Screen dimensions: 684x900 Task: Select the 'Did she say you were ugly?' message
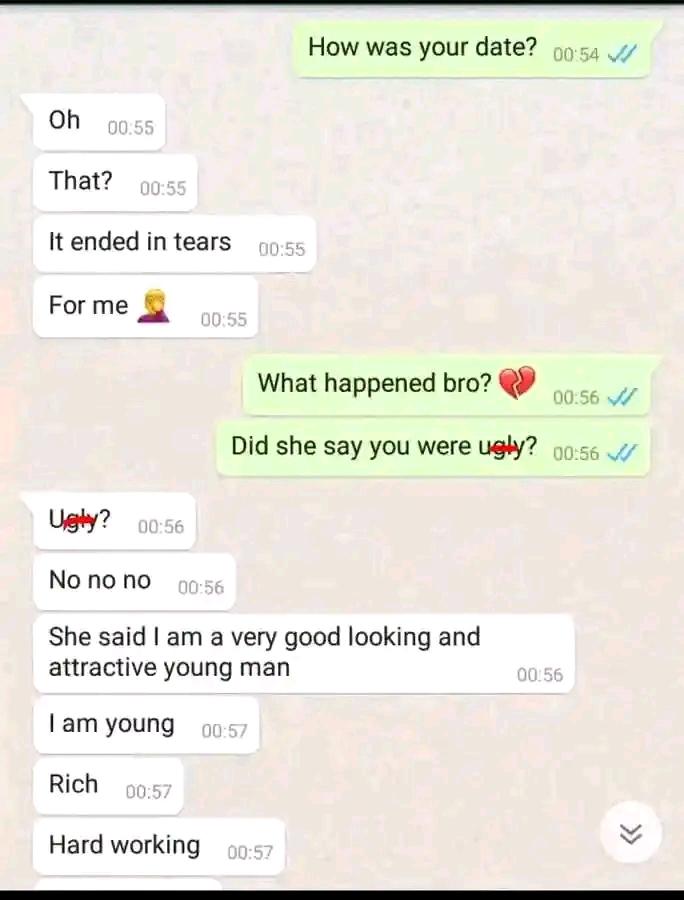click(x=433, y=448)
